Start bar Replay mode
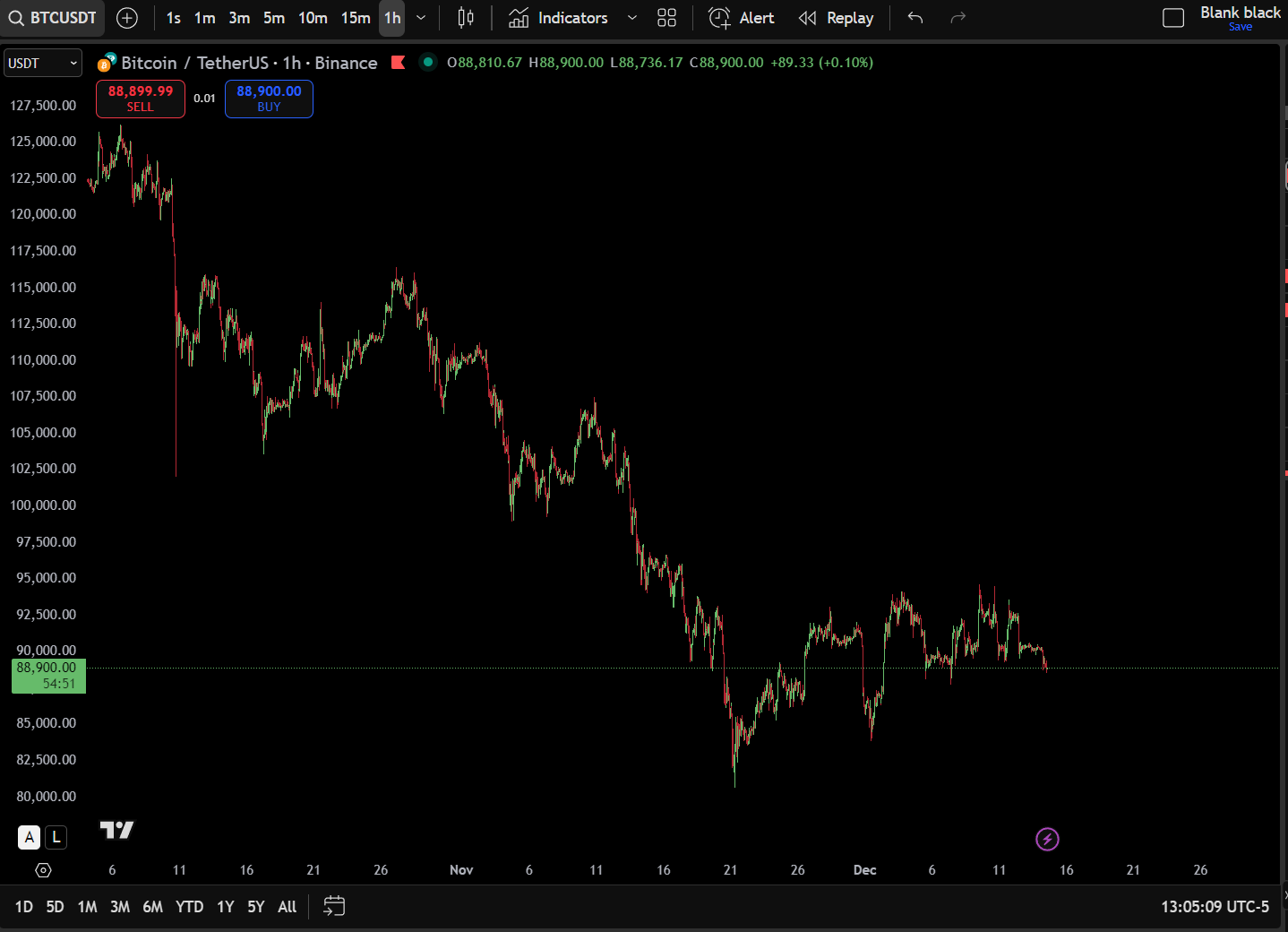 pyautogui.click(x=836, y=18)
